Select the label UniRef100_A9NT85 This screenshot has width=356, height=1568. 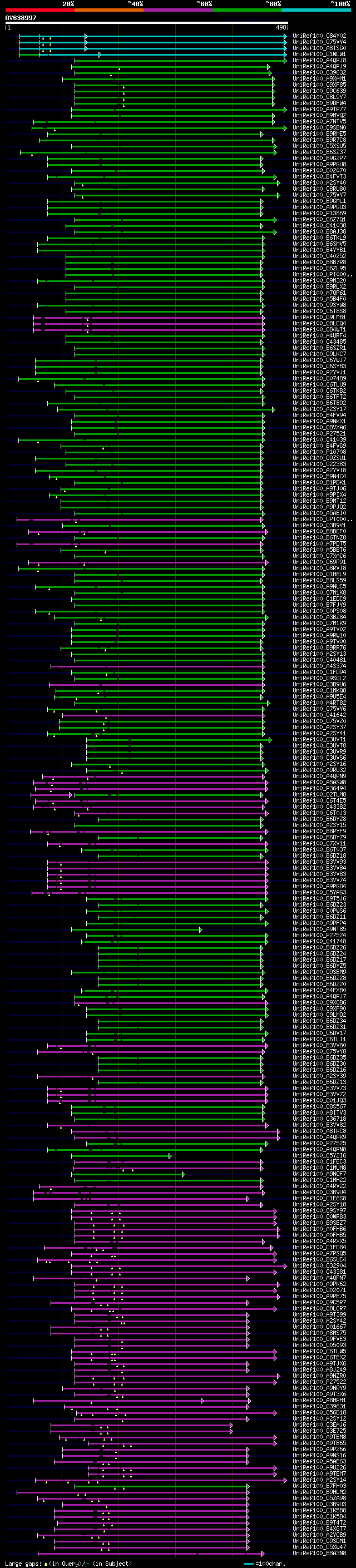tap(319, 929)
